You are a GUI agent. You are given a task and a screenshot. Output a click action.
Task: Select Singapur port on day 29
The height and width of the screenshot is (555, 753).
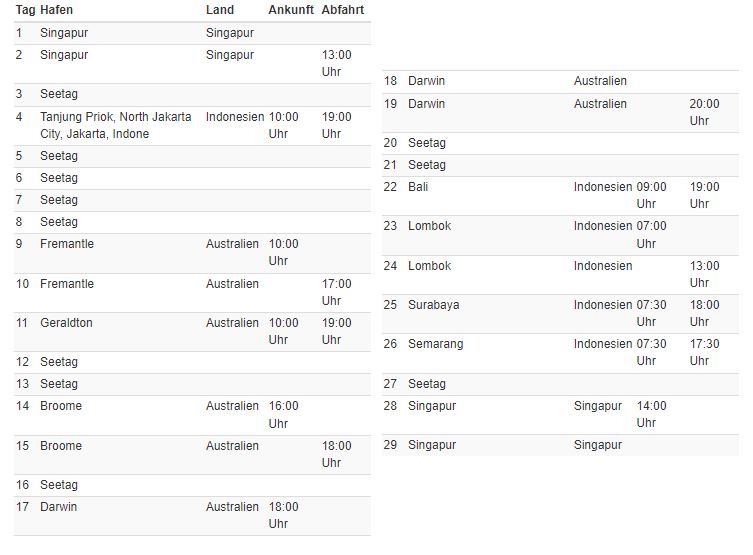coord(432,445)
